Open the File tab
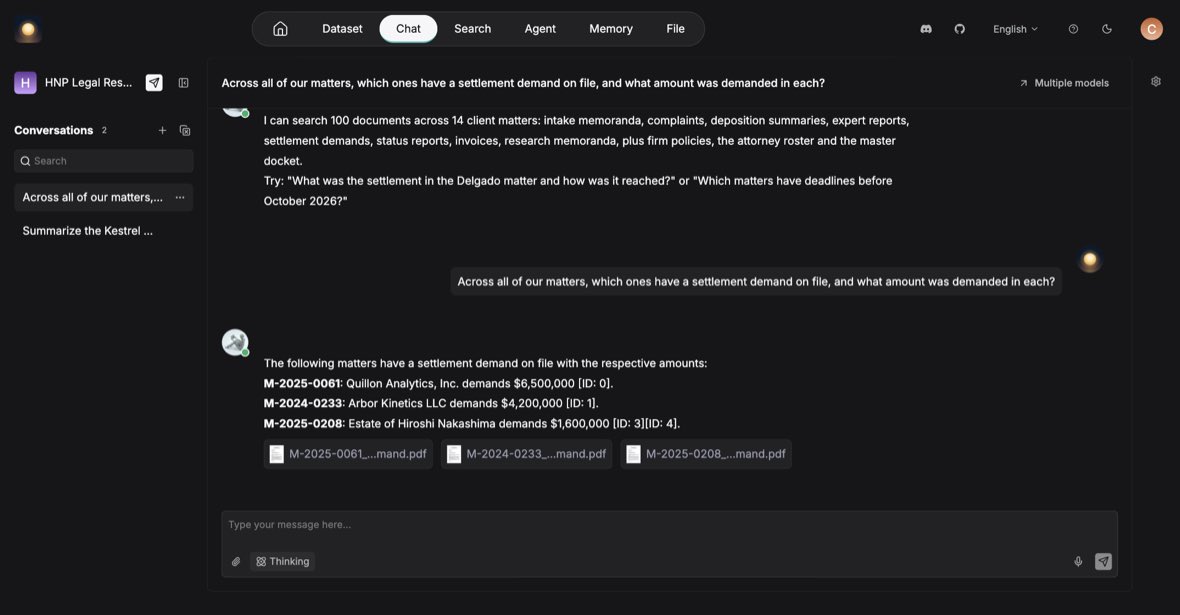The height and width of the screenshot is (615, 1180). (676, 29)
